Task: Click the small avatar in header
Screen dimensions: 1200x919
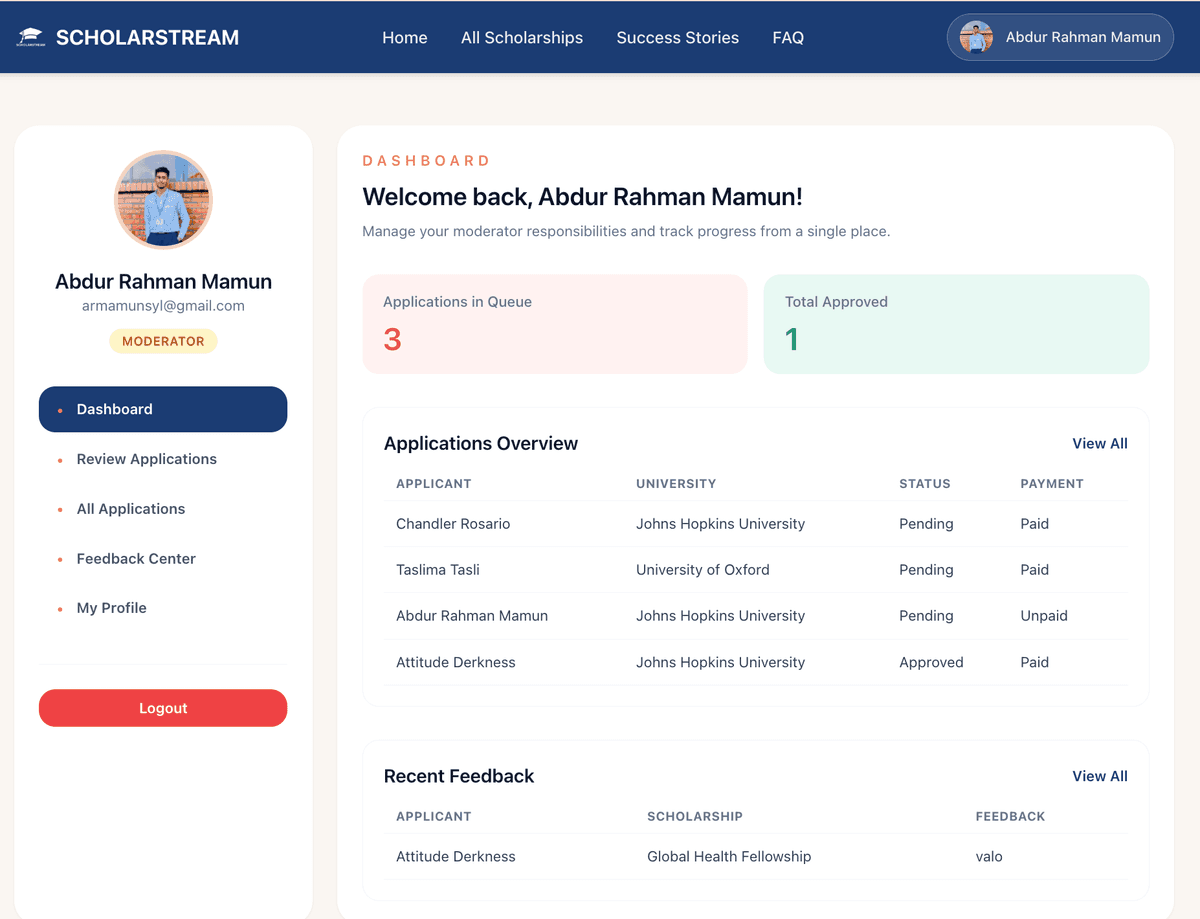Action: [x=976, y=38]
